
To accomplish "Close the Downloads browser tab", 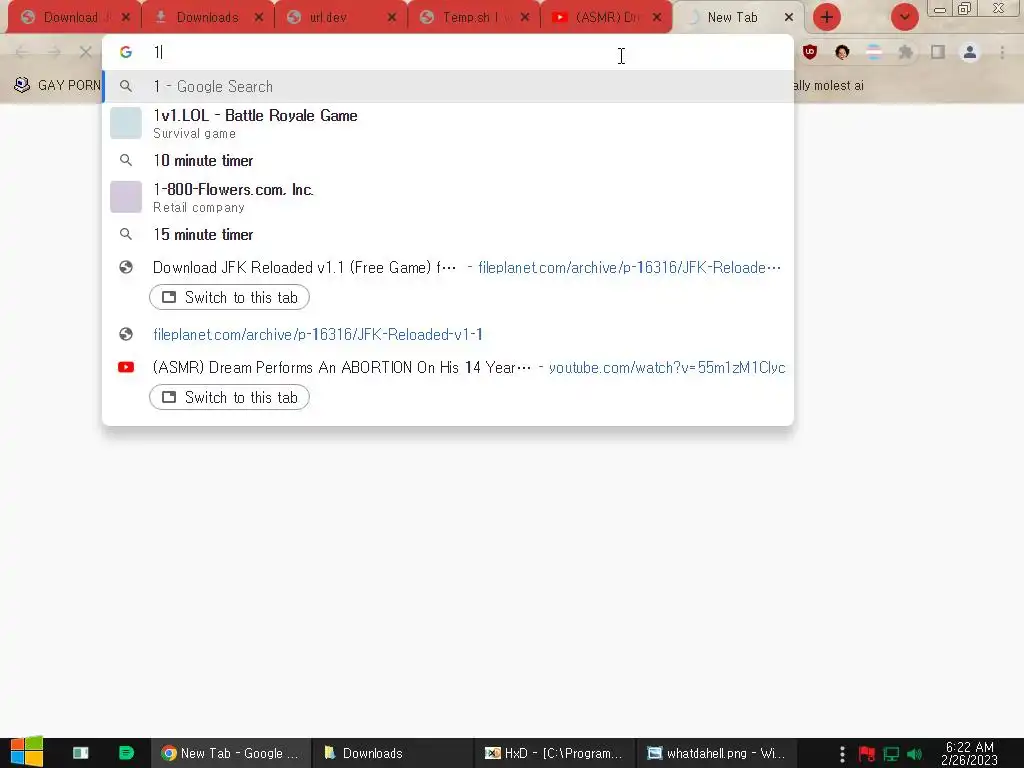I will click(259, 18).
